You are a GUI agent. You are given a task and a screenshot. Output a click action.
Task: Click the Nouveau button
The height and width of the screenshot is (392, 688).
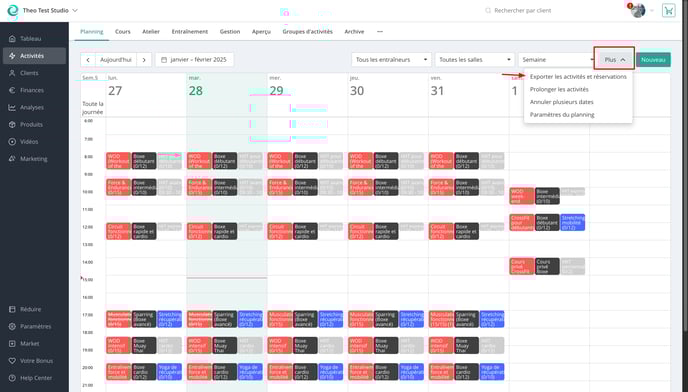(x=653, y=60)
